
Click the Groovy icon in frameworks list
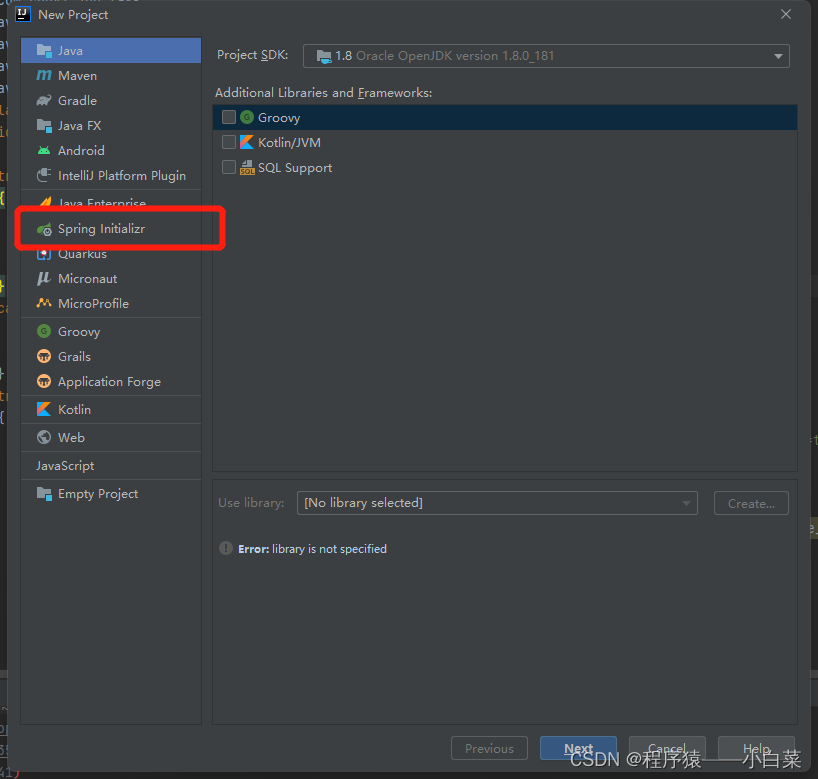point(247,117)
